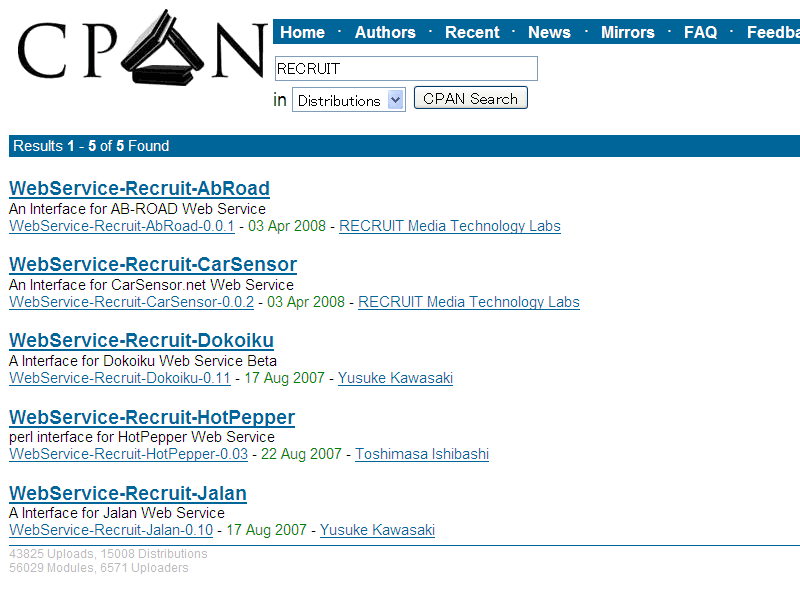Viewport: 800px width, 600px height.
Task: Click '56029 Modules, 6571 Uploaders' footer text
Action: click(x=98, y=568)
